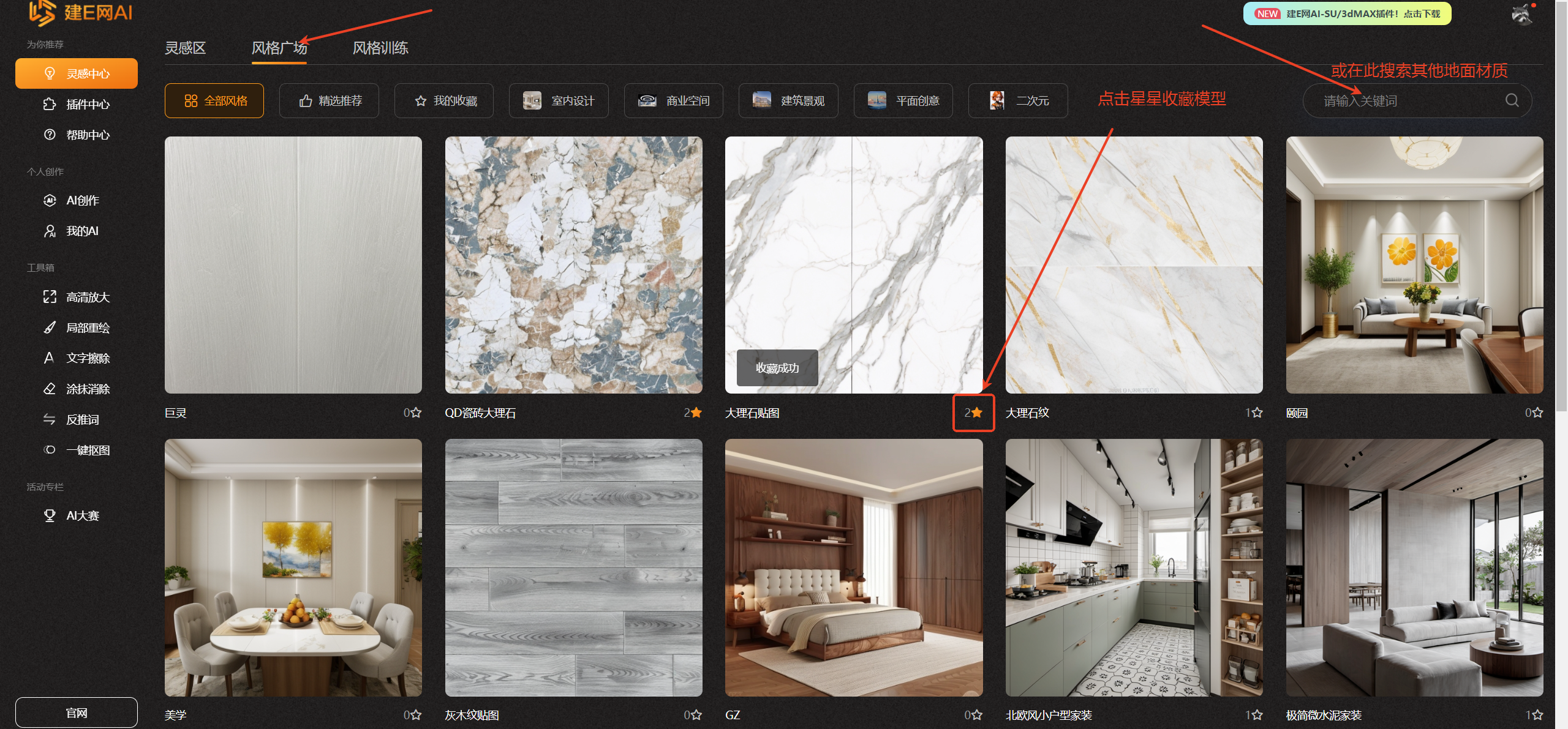Toggle favorite star on 大理石纹
Screen dimensions: 1568x729
[1257, 413]
